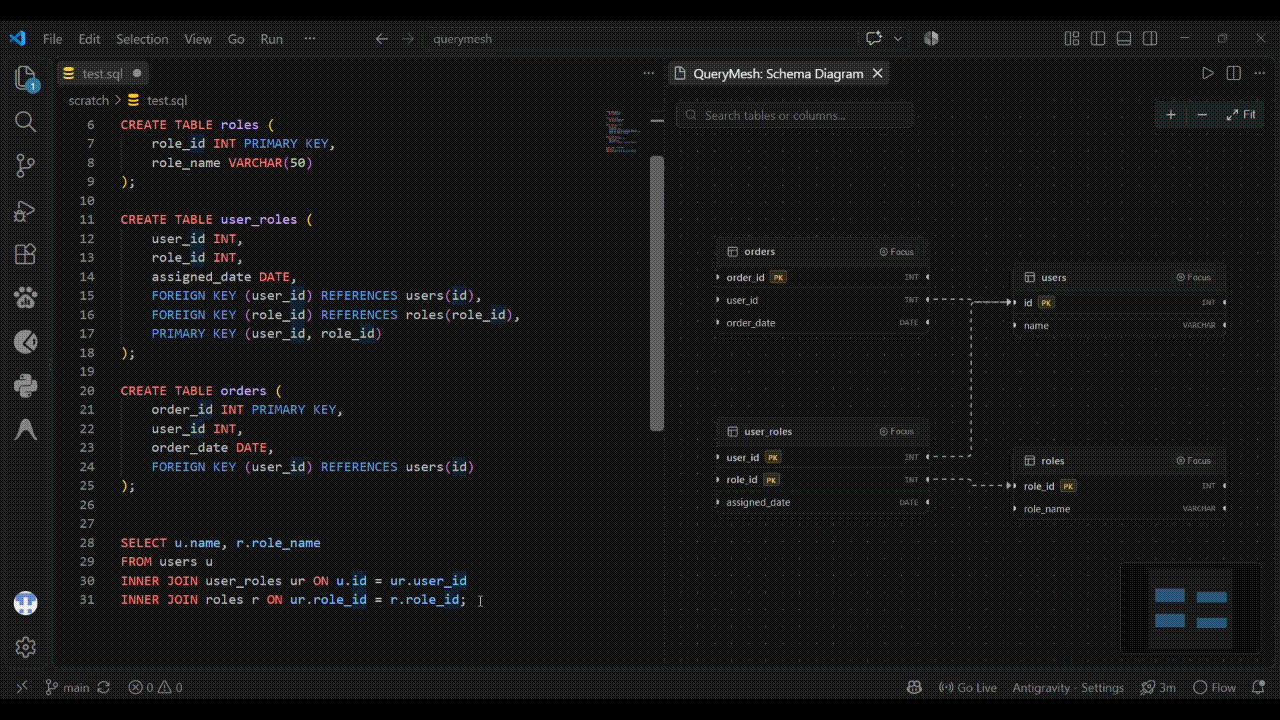This screenshot has height=720, width=1280.
Task: Open the Run menu
Action: click(x=272, y=39)
